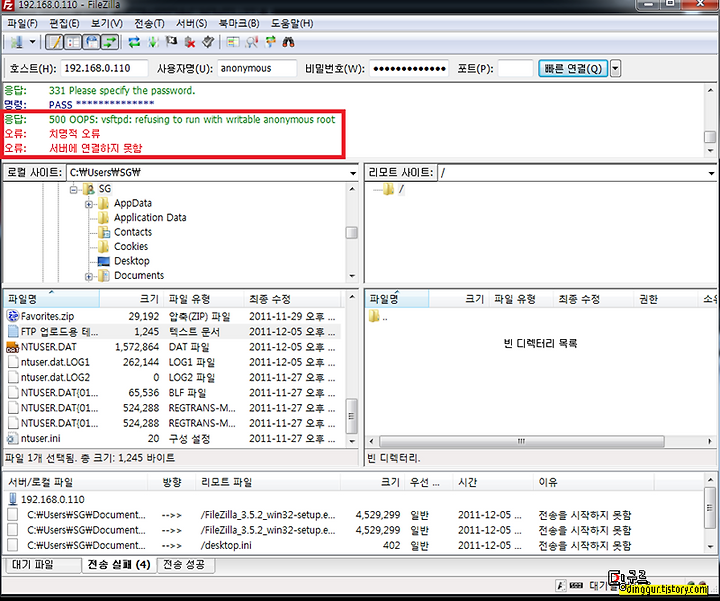Sort queue by 이유 column header

(595, 482)
